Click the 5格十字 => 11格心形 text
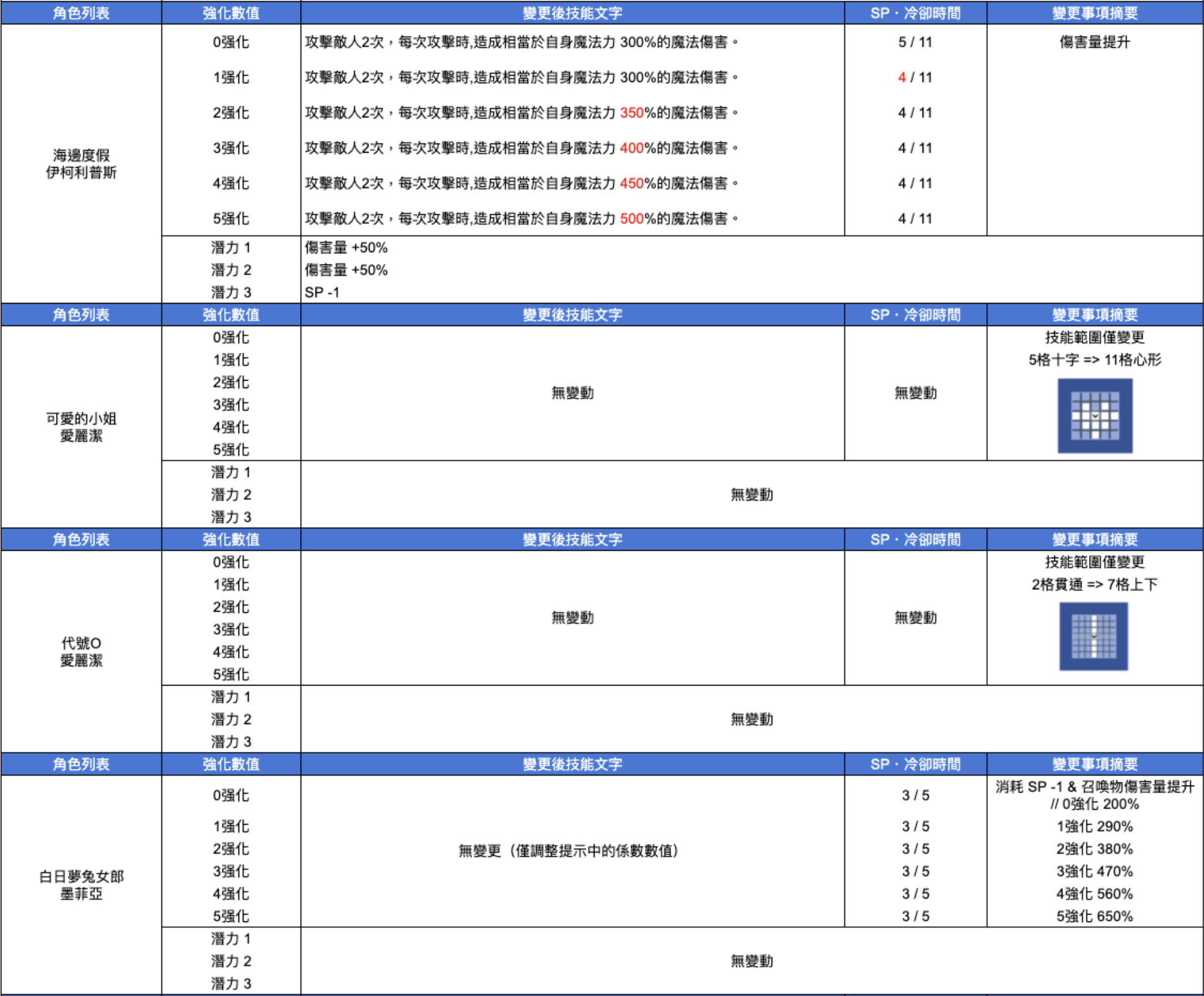The width and height of the screenshot is (1204, 996). [1094, 360]
